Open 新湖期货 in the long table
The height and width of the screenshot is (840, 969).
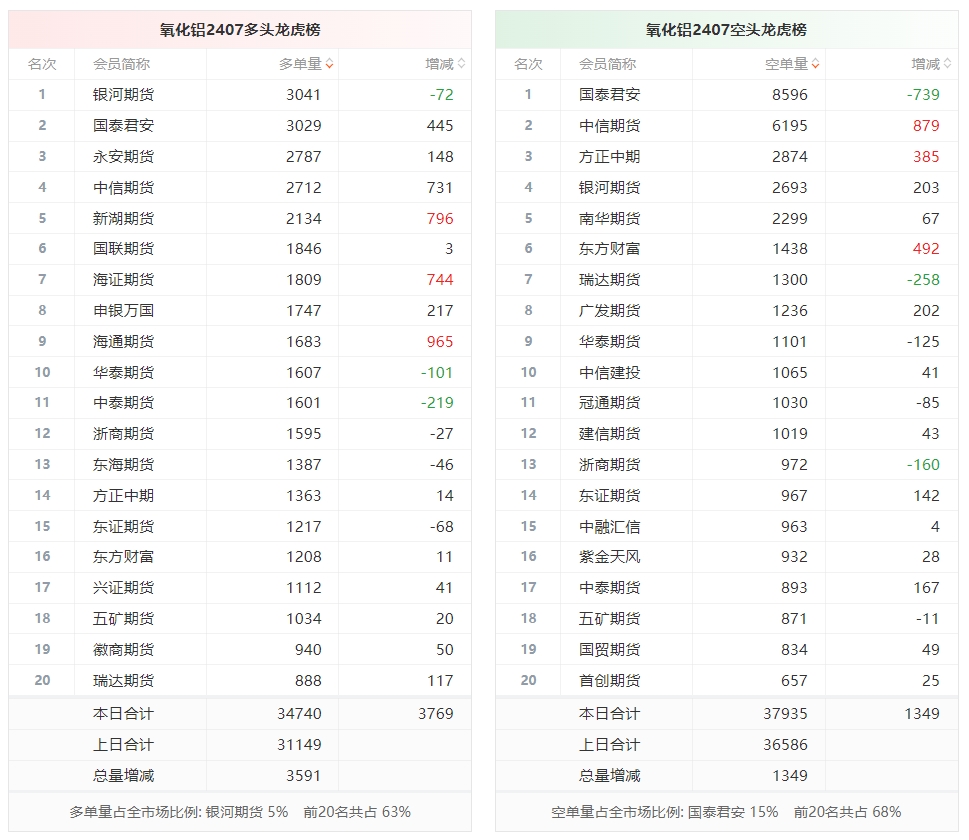point(124,218)
